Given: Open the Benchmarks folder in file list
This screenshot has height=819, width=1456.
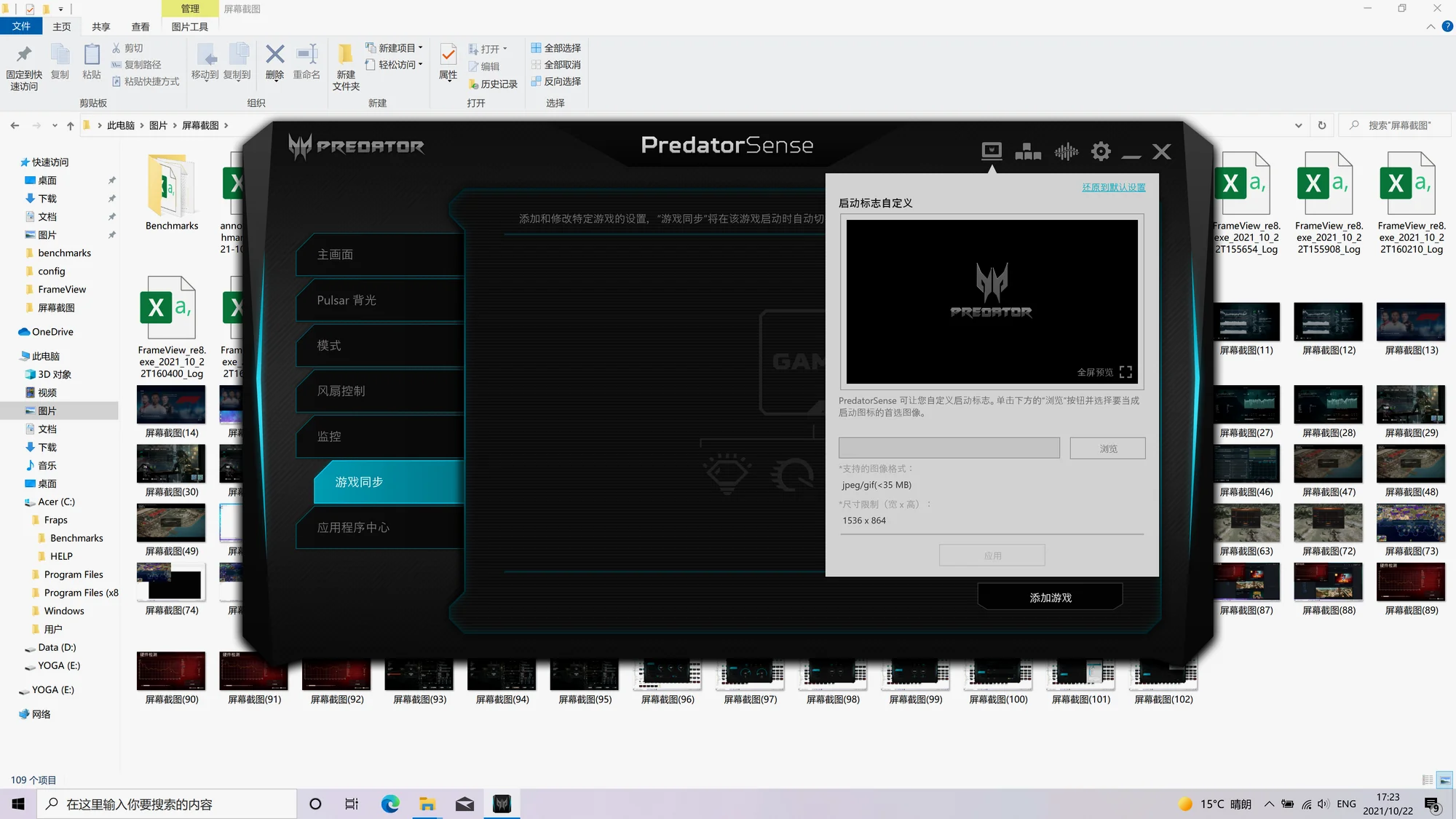Looking at the screenshot, I should 172,193.
